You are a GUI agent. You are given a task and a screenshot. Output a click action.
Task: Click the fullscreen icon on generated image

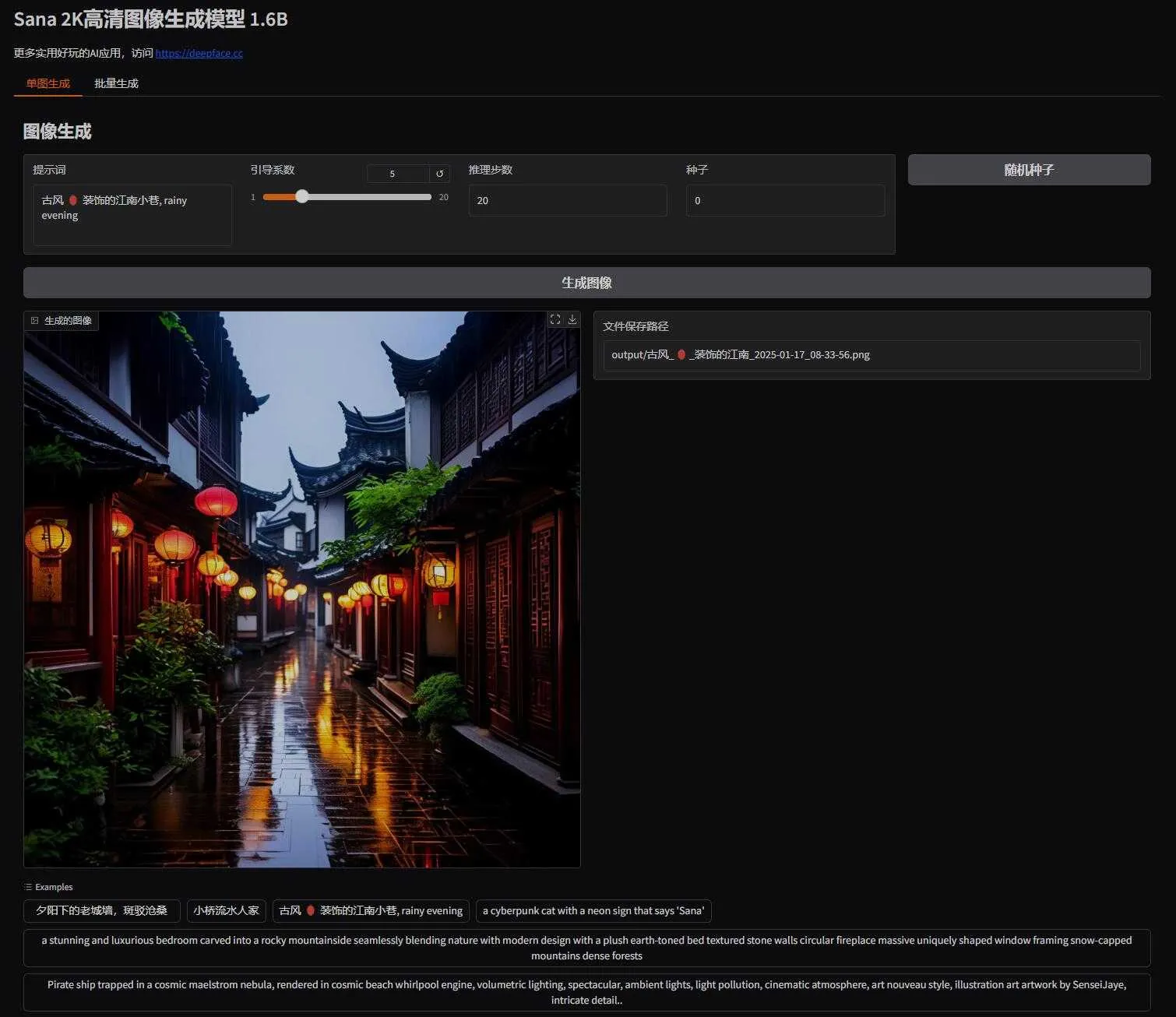[555, 319]
